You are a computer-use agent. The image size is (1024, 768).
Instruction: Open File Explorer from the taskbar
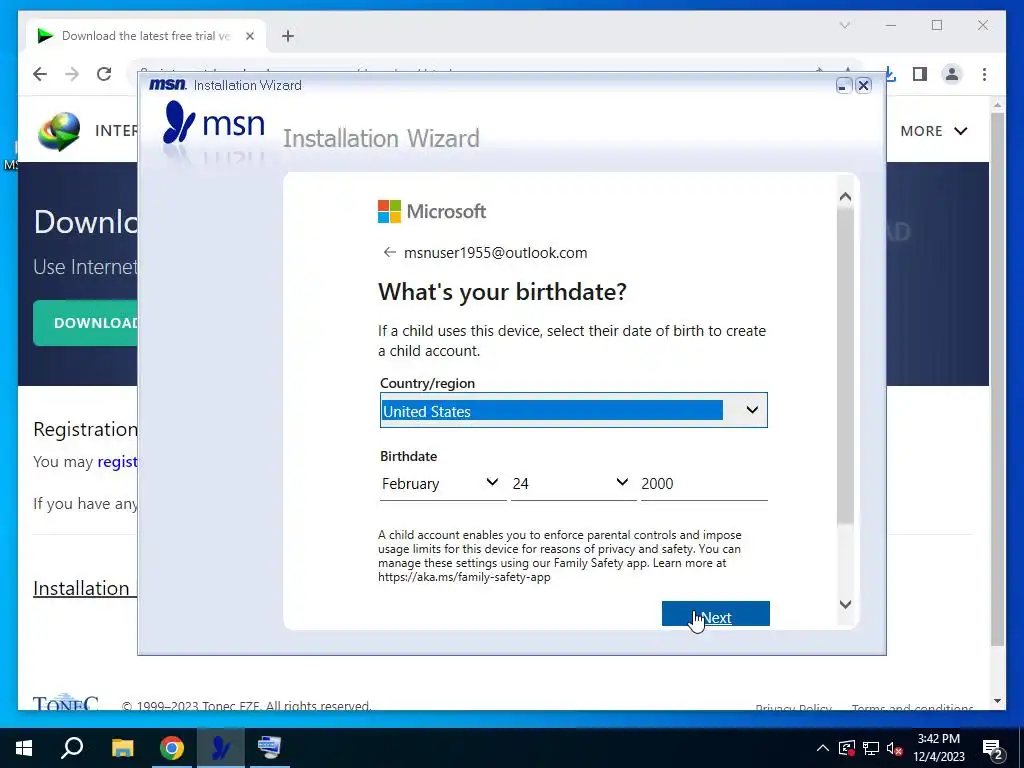122,748
